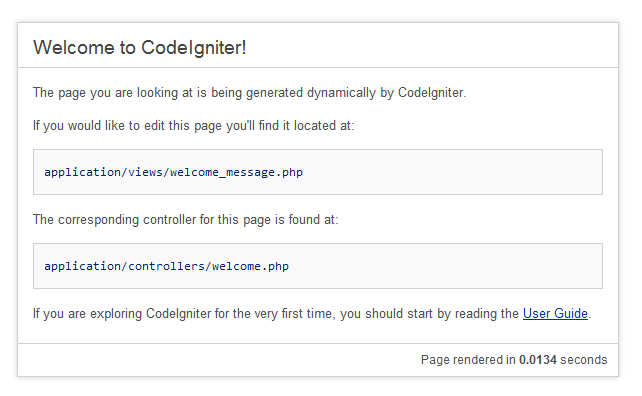Click 'If you are exploring CodeIgniter' sentence
Image resolution: width=642 pixels, height=396 pixels.
(312, 314)
